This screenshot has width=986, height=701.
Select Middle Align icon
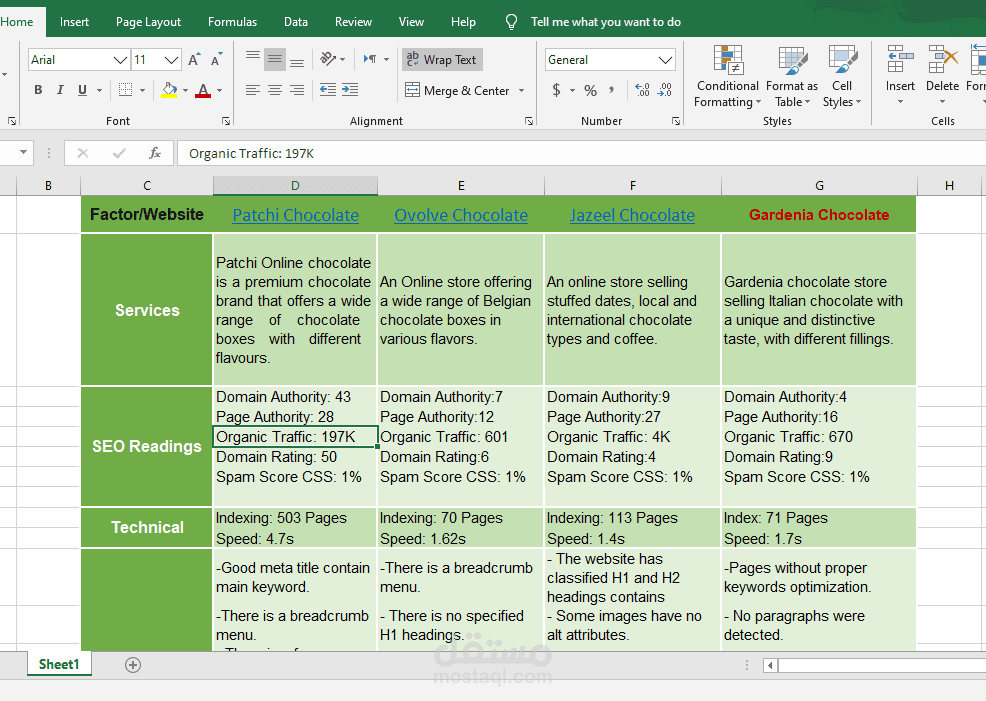click(275, 60)
